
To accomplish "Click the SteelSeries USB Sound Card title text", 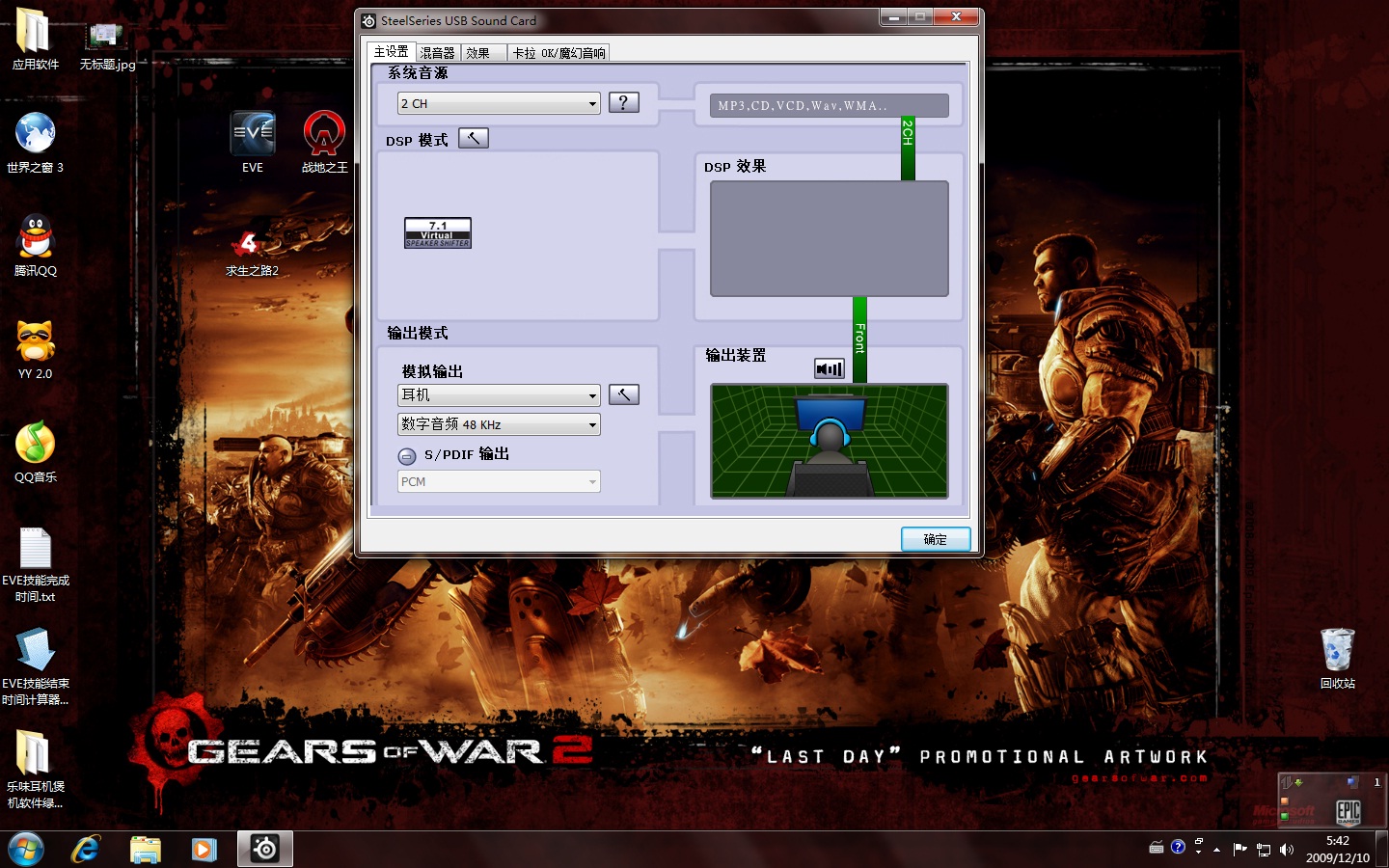I will [x=458, y=20].
